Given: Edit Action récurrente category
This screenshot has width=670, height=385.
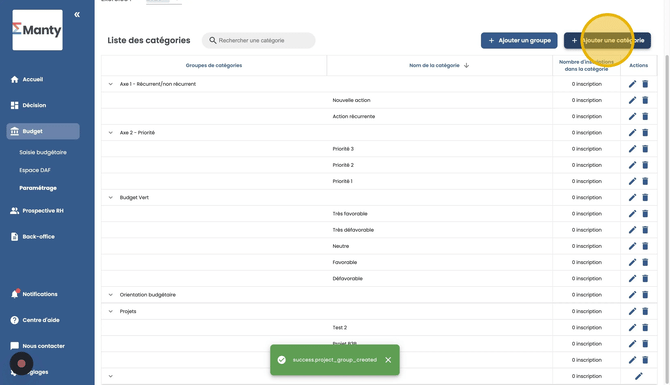Looking at the screenshot, I should pos(632,117).
